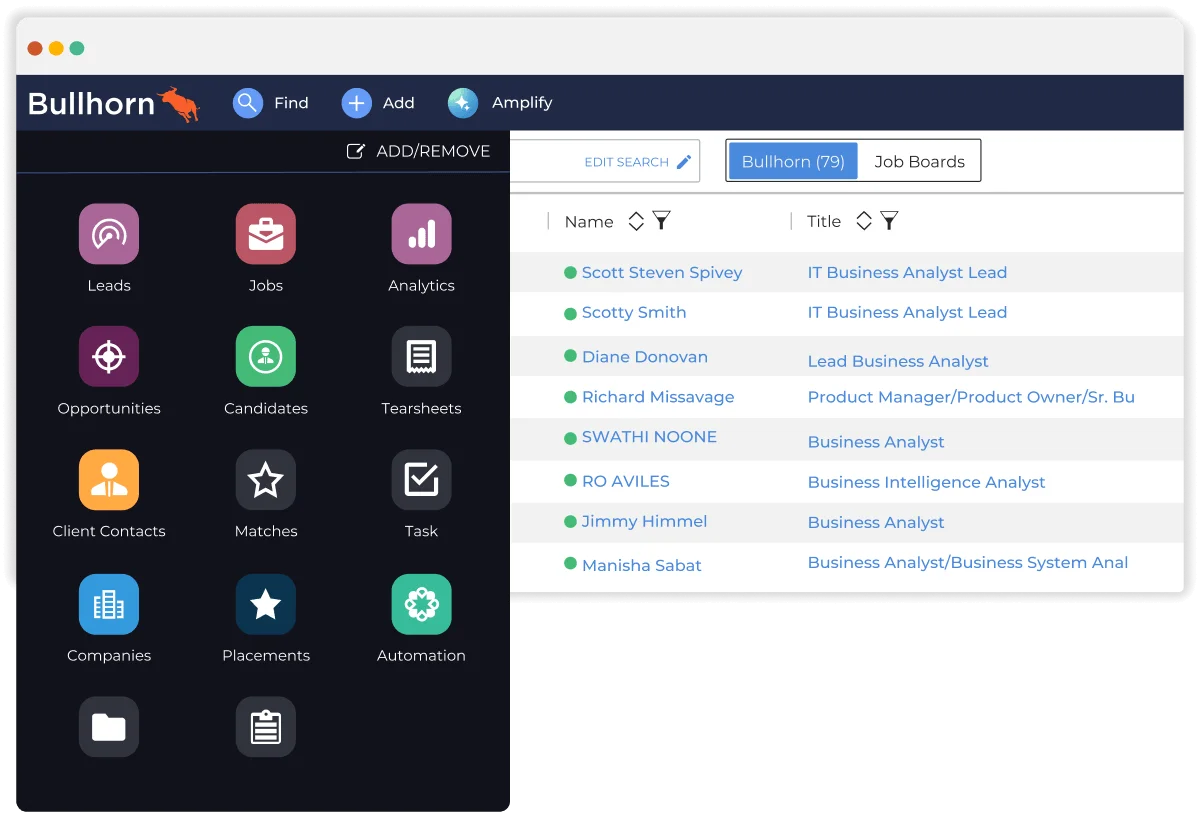Open Manisha Sabat's record

pyautogui.click(x=642, y=565)
